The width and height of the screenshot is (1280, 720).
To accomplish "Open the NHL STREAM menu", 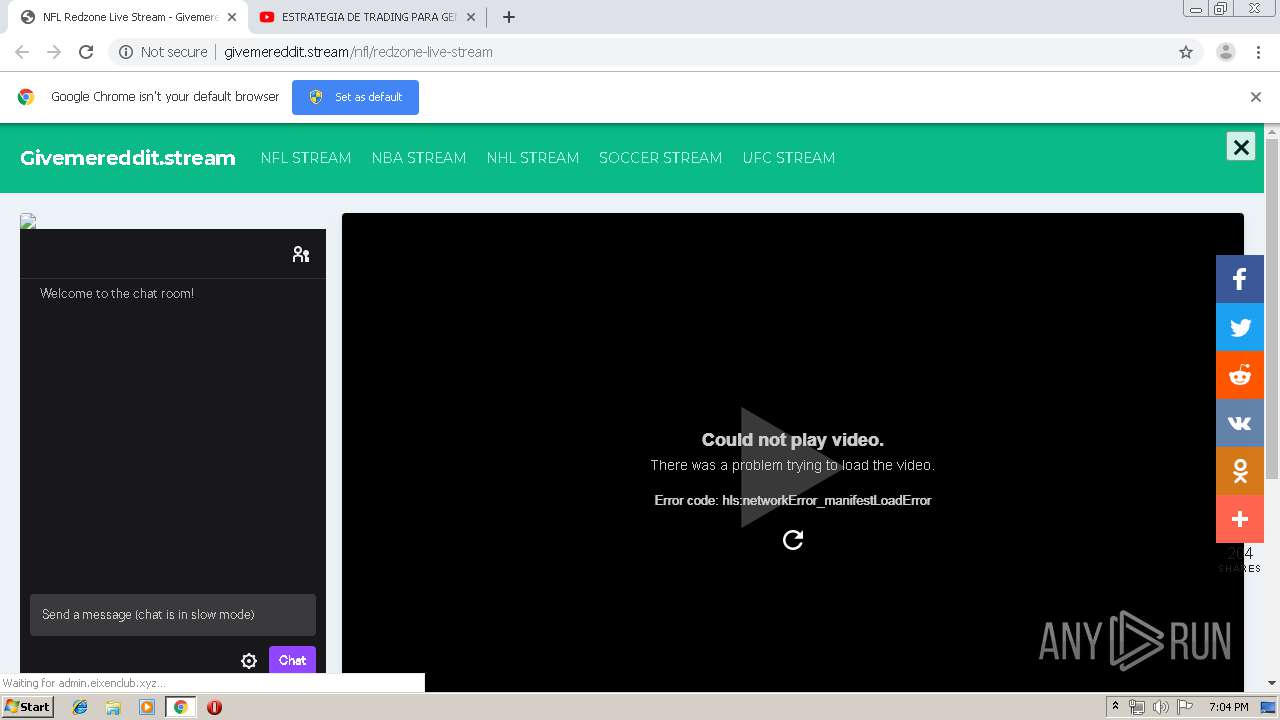I will (533, 158).
